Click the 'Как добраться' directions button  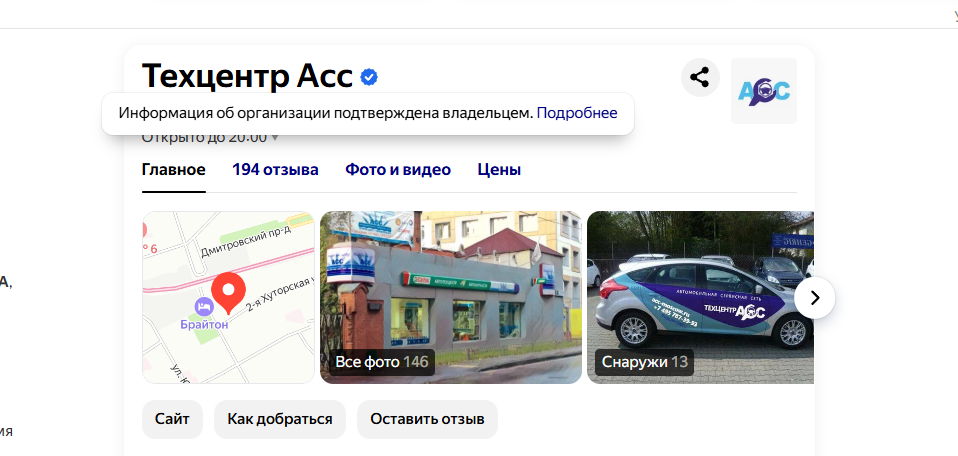click(x=280, y=419)
